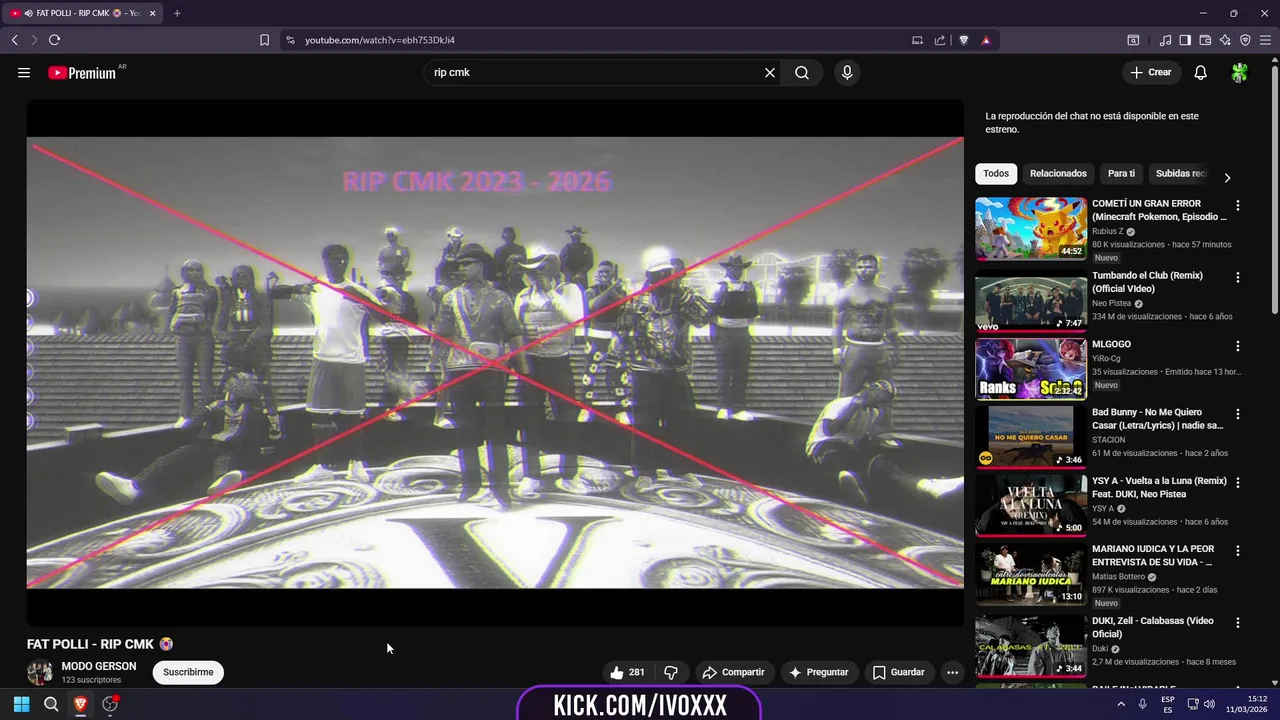Dislike the video with thumbs down
Viewport: 1280px width, 720px height.
click(x=671, y=672)
